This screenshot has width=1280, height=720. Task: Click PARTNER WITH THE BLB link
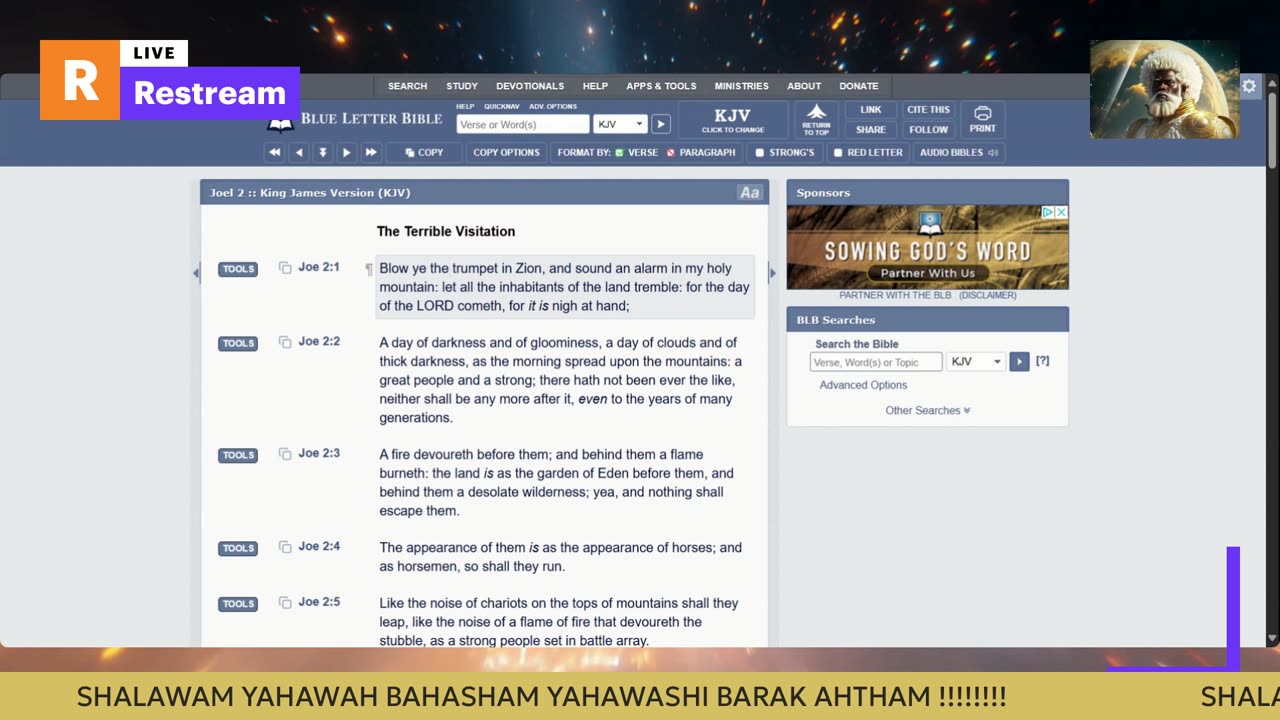pyautogui.click(x=895, y=295)
